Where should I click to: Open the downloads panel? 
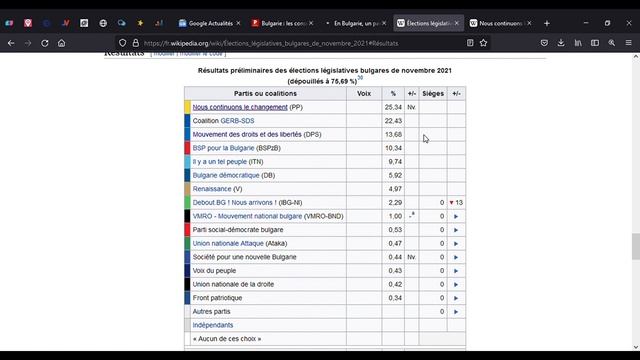(561, 43)
